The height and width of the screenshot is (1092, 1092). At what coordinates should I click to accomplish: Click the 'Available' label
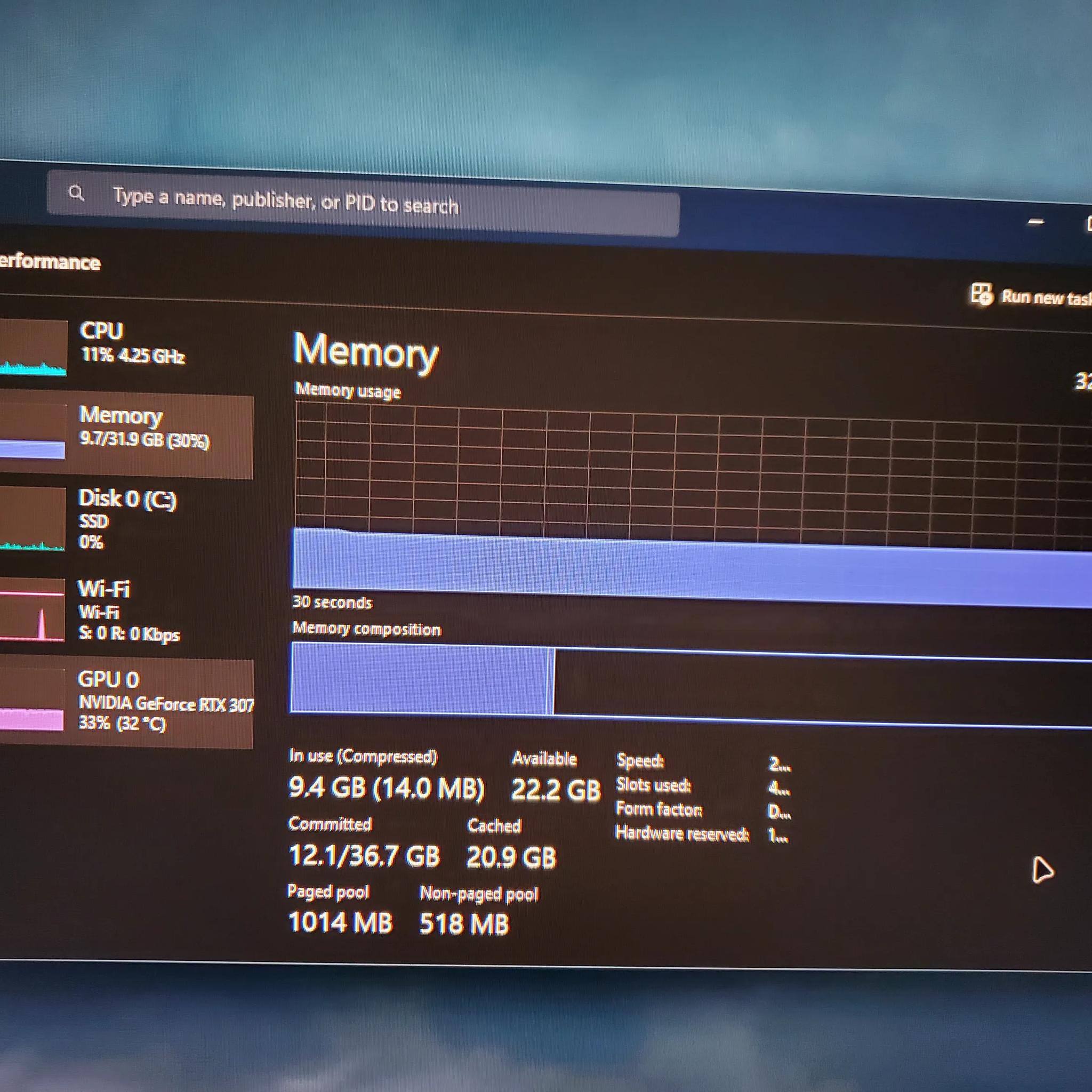(x=544, y=759)
